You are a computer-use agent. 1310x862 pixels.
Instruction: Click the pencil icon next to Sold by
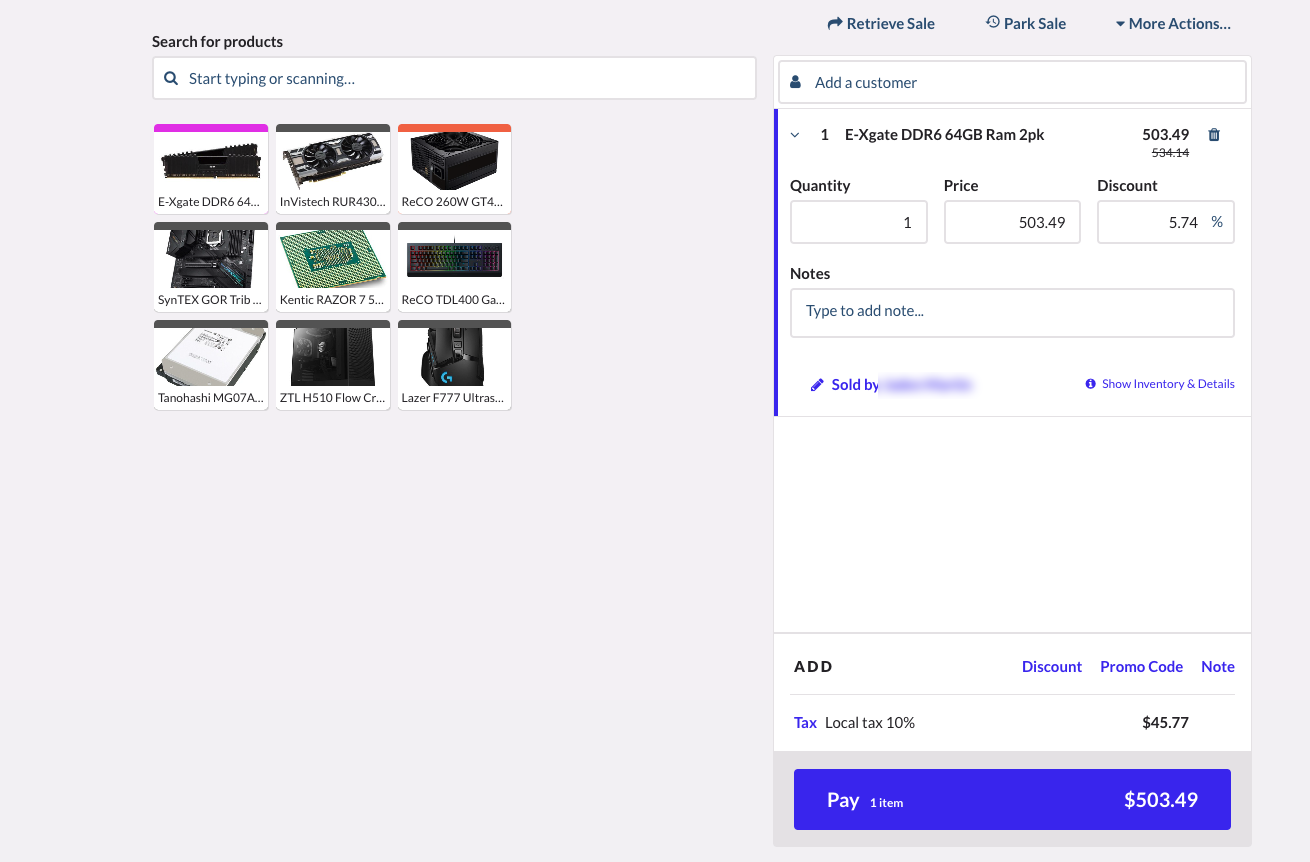[x=817, y=384]
